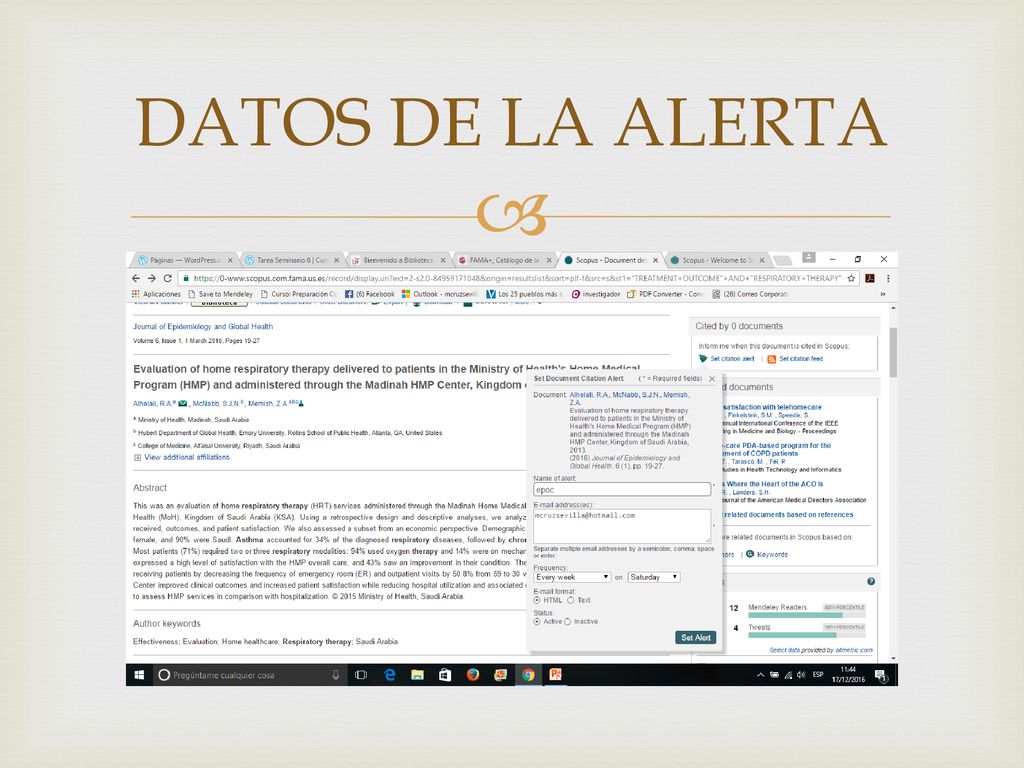Open the Every week frequency dropdown
Viewport: 1024px width, 768px height.
(572, 577)
